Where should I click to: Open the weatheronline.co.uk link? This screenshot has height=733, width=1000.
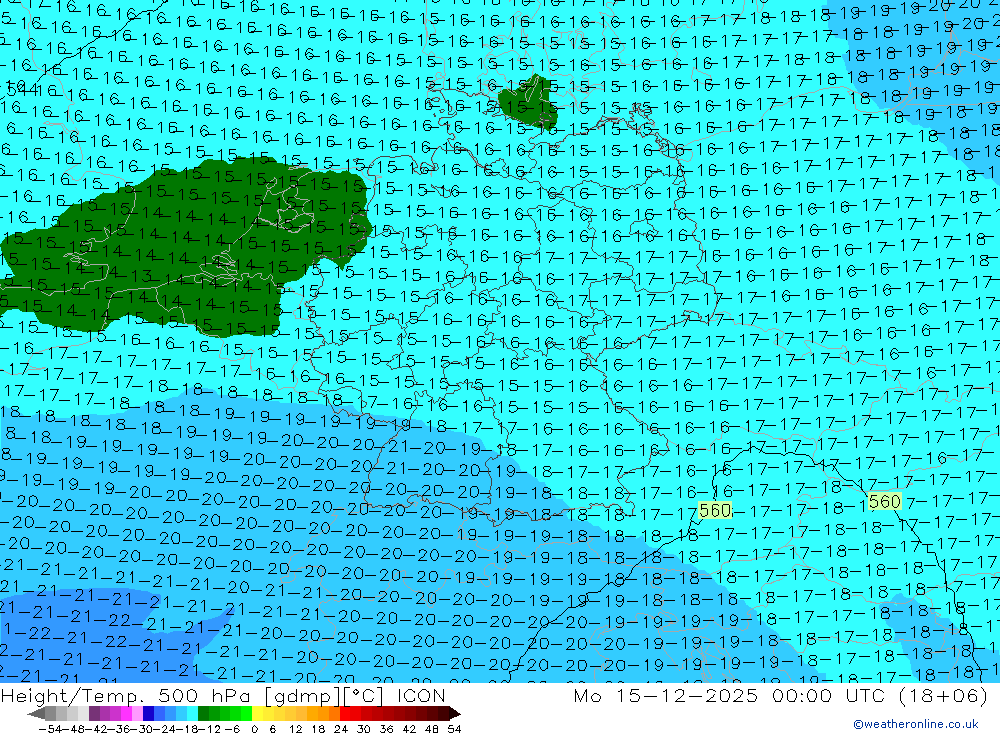(916, 724)
